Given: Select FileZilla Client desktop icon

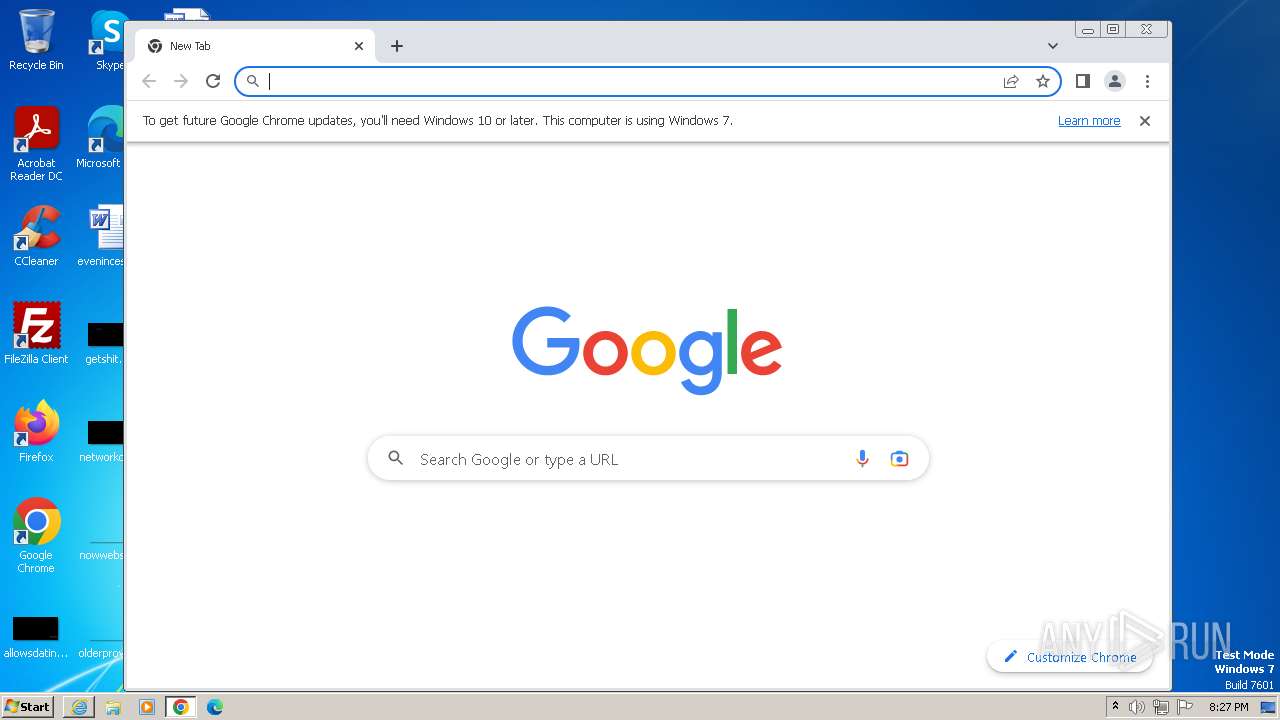Looking at the screenshot, I should pos(36,333).
